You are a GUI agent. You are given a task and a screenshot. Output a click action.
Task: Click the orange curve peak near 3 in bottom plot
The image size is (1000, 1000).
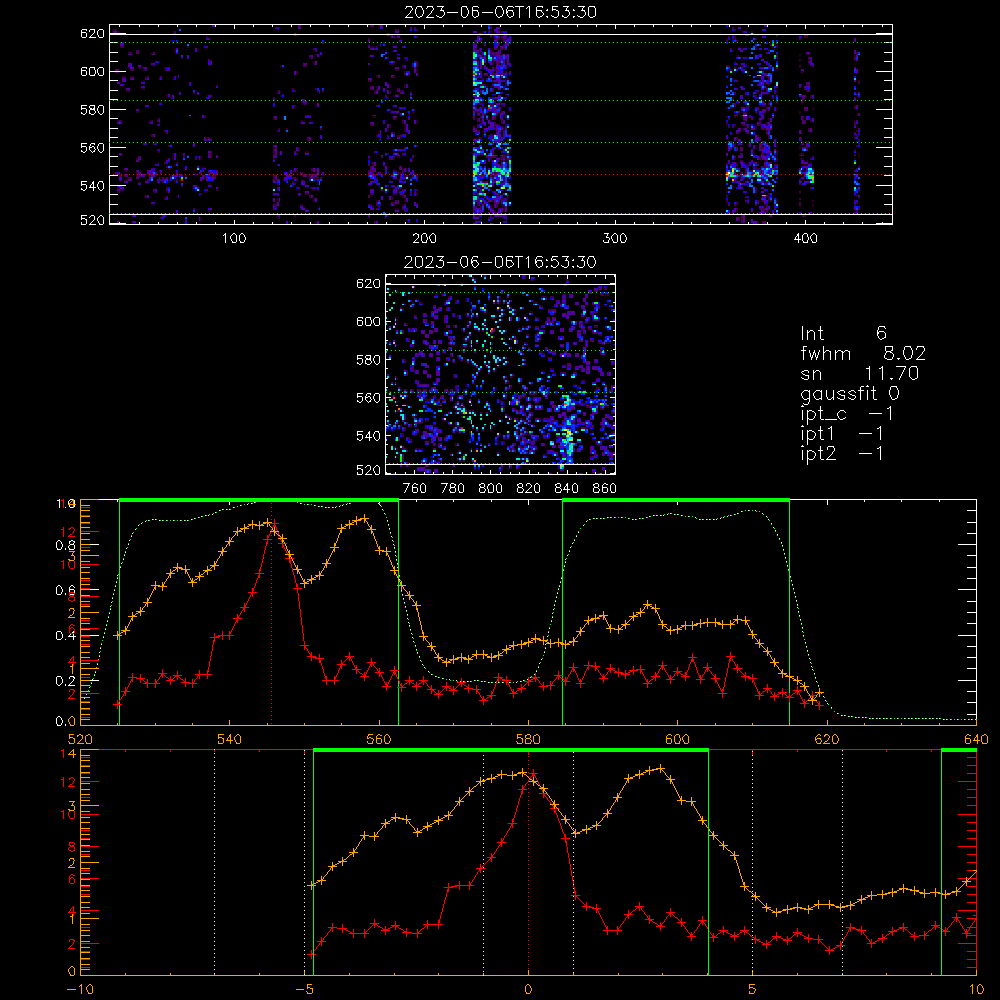pyautogui.click(x=660, y=768)
